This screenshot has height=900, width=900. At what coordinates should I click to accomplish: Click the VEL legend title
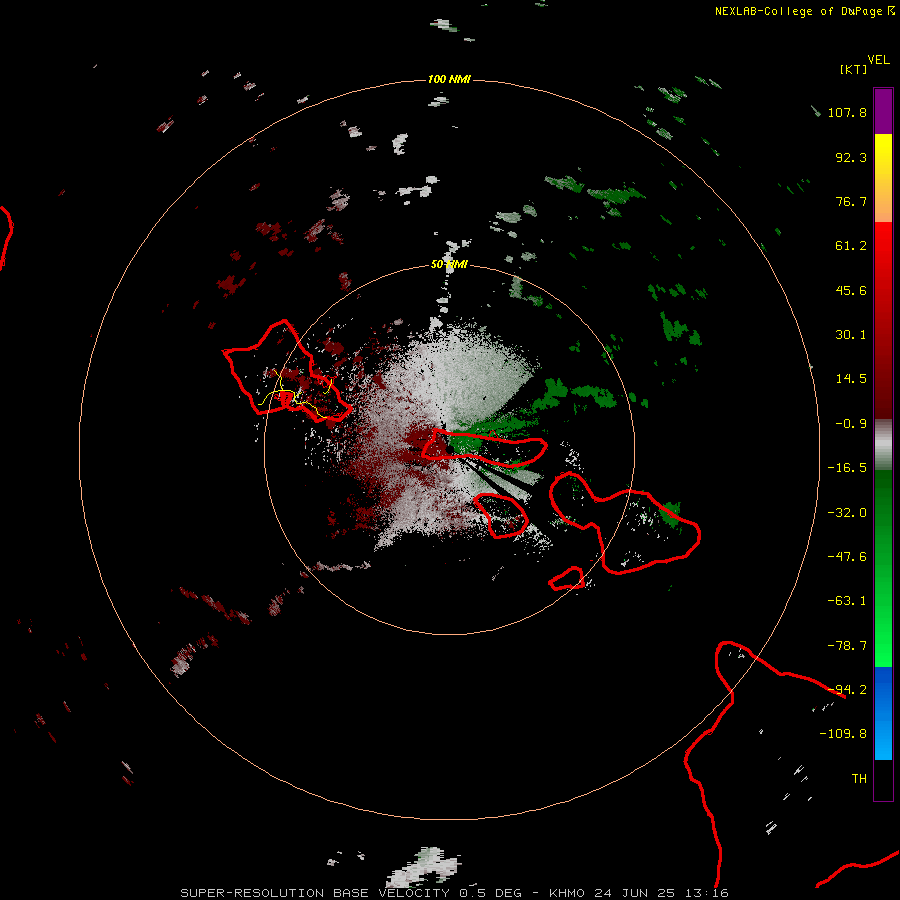click(x=878, y=59)
